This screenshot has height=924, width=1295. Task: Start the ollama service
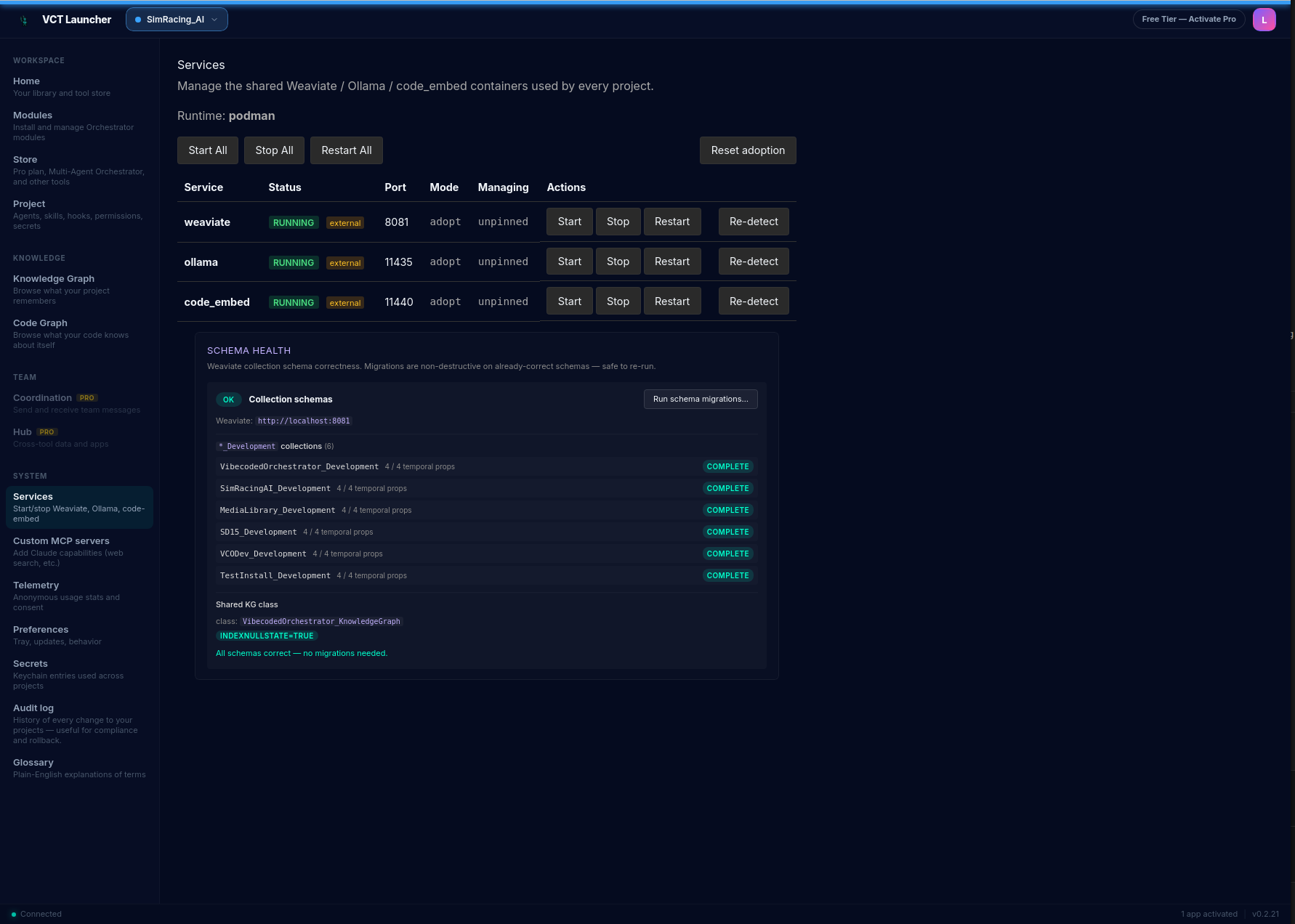[570, 262]
